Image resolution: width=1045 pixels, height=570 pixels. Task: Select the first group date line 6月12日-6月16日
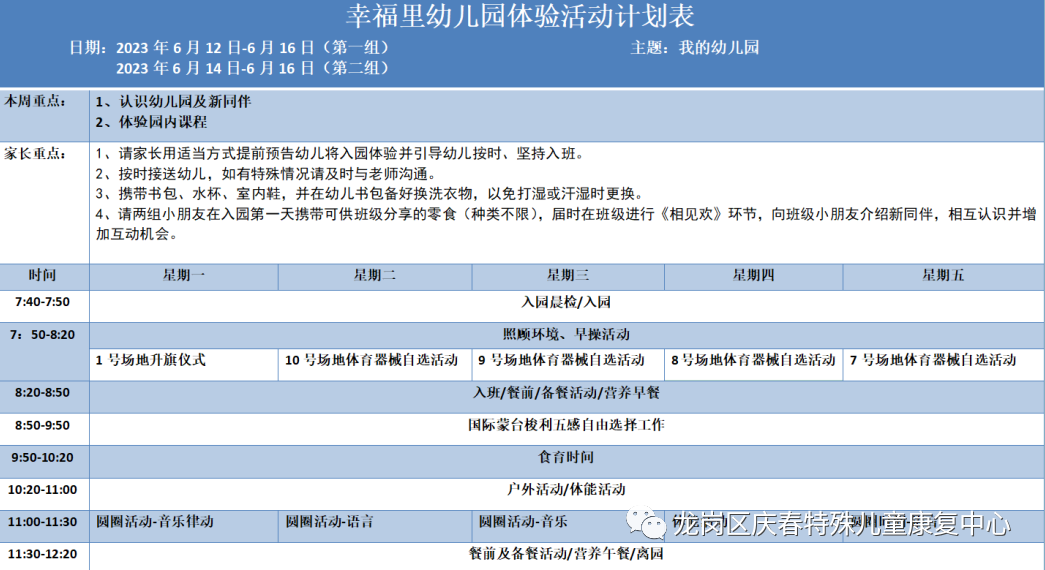252,48
